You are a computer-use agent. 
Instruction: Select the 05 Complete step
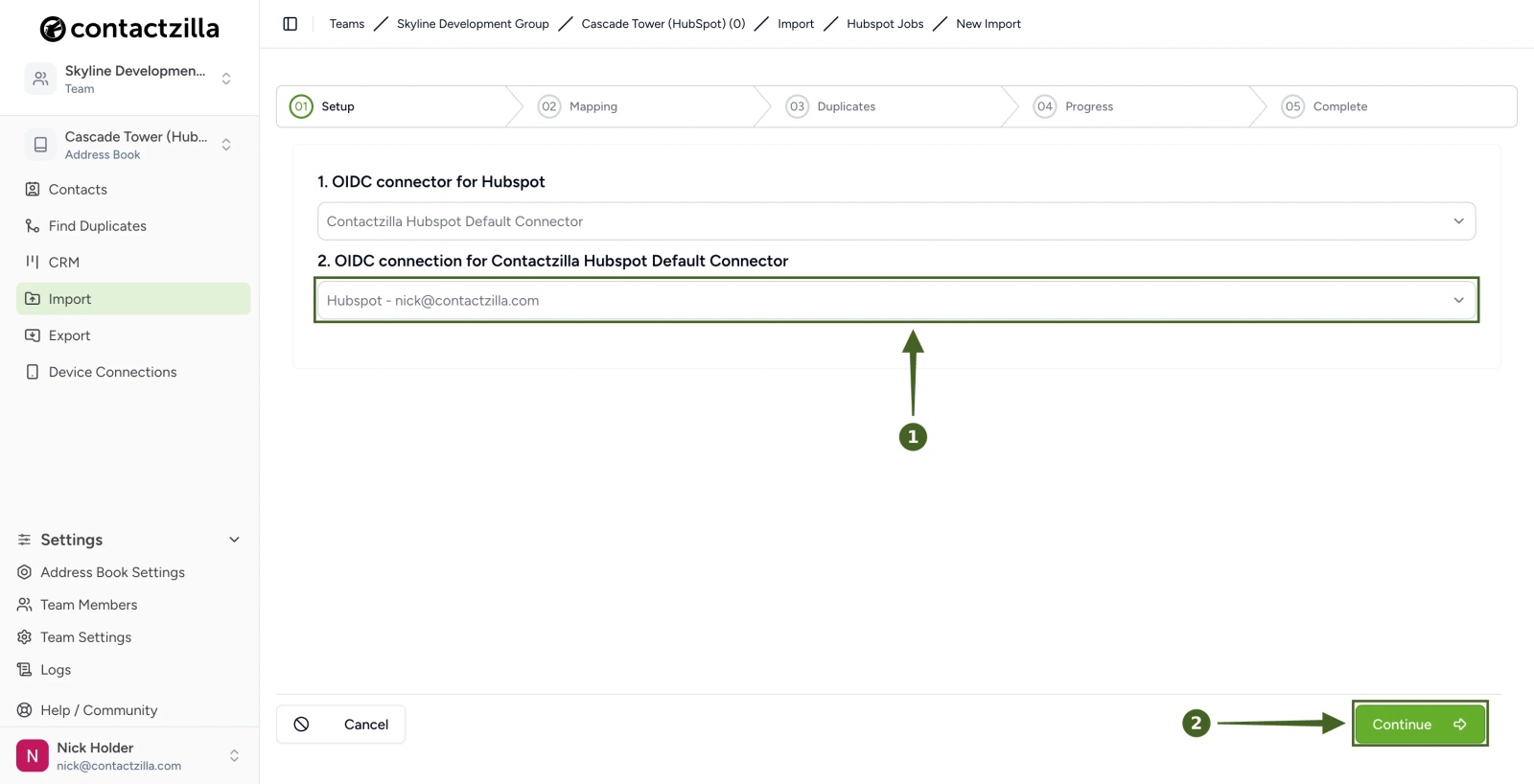[1392, 106]
